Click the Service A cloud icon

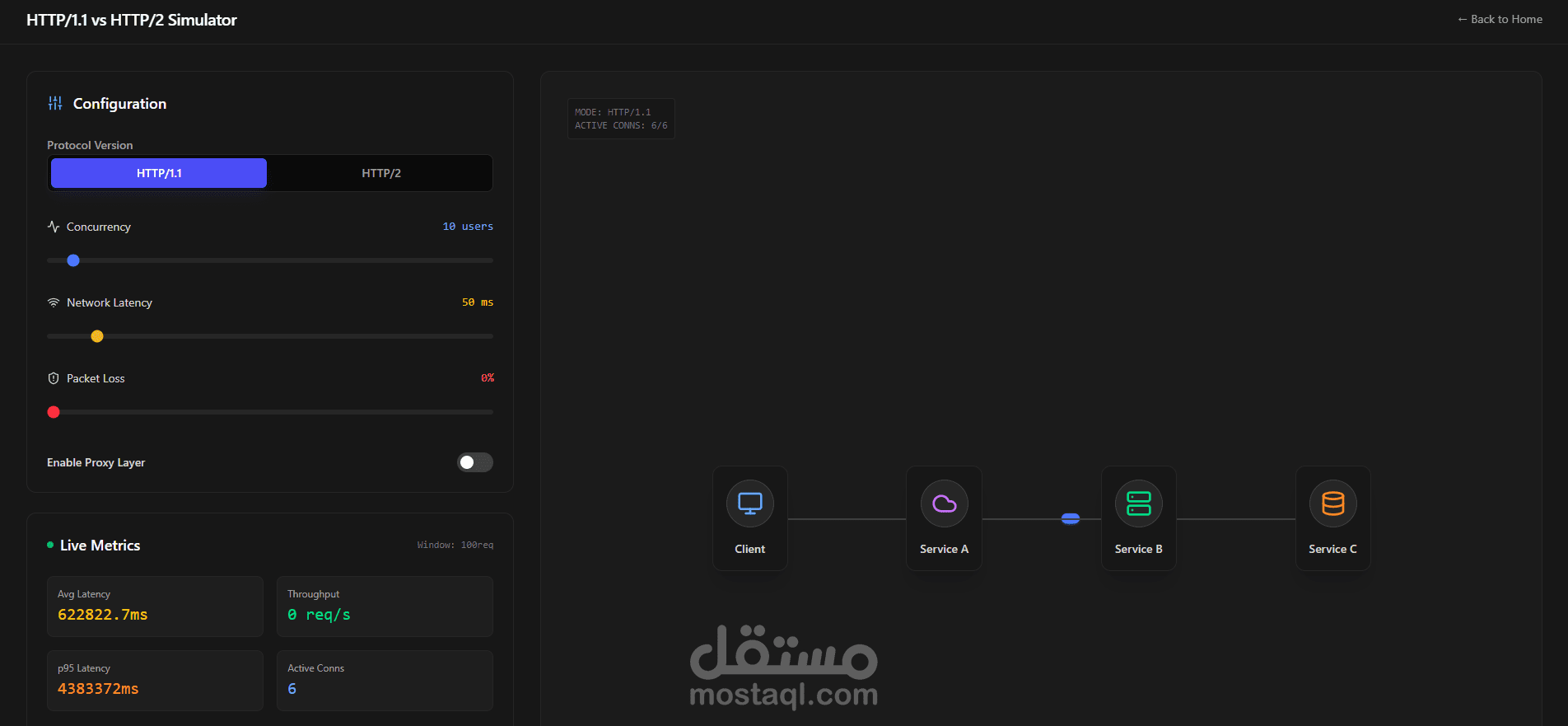(x=945, y=504)
